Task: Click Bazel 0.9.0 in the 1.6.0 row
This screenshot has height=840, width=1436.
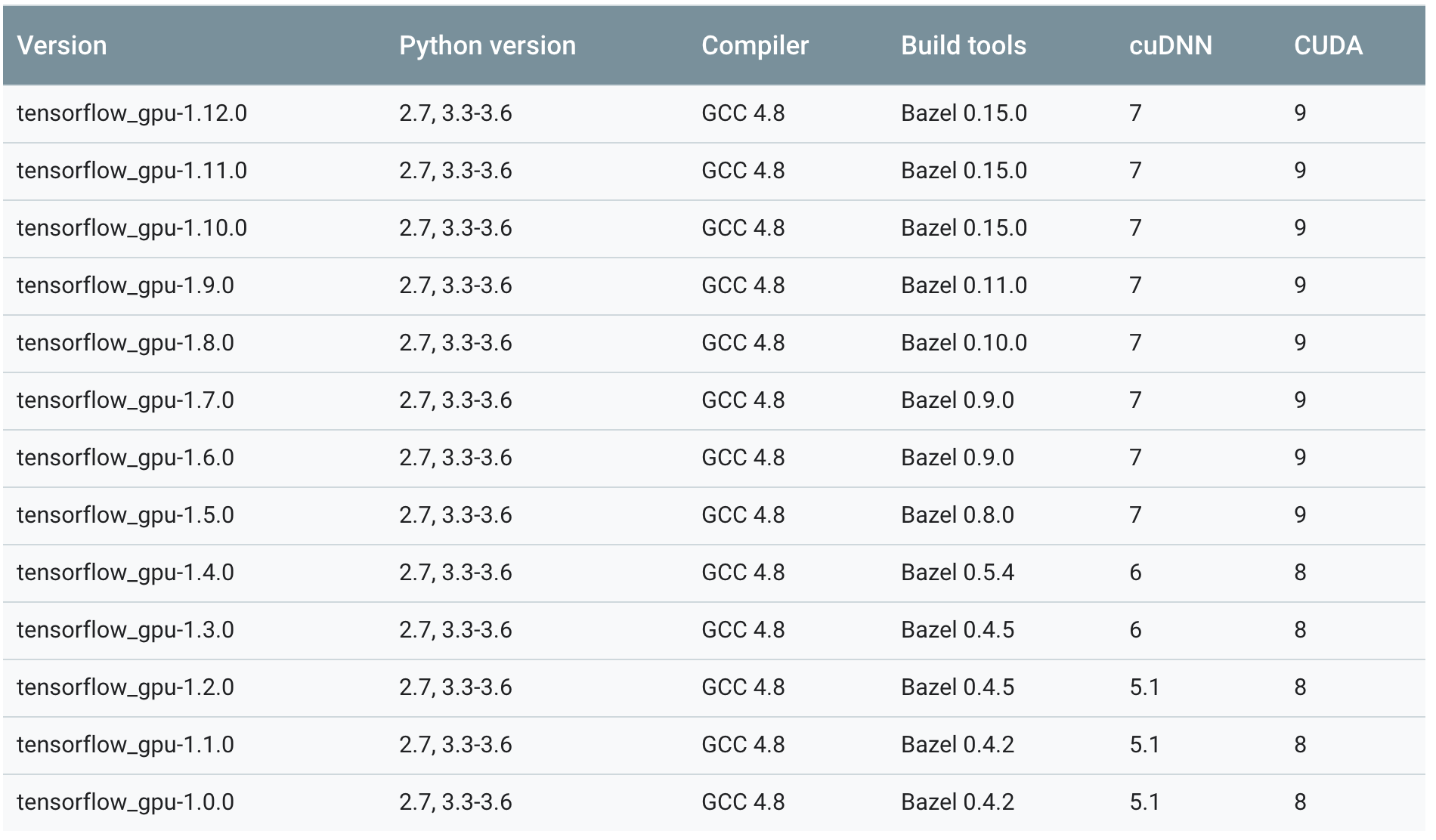Action: 958,458
